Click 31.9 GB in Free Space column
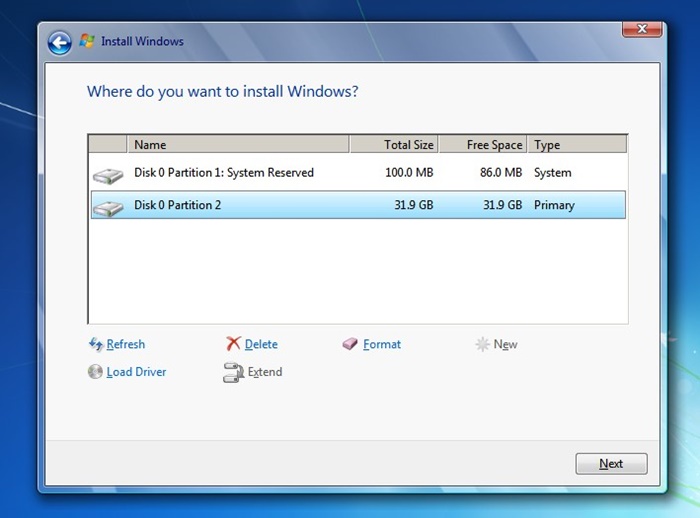Viewport: 700px width, 518px height. (502, 205)
